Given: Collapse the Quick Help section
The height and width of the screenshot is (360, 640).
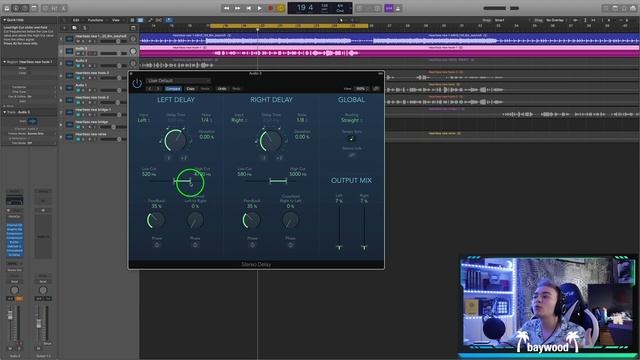Looking at the screenshot, I should point(4,20).
